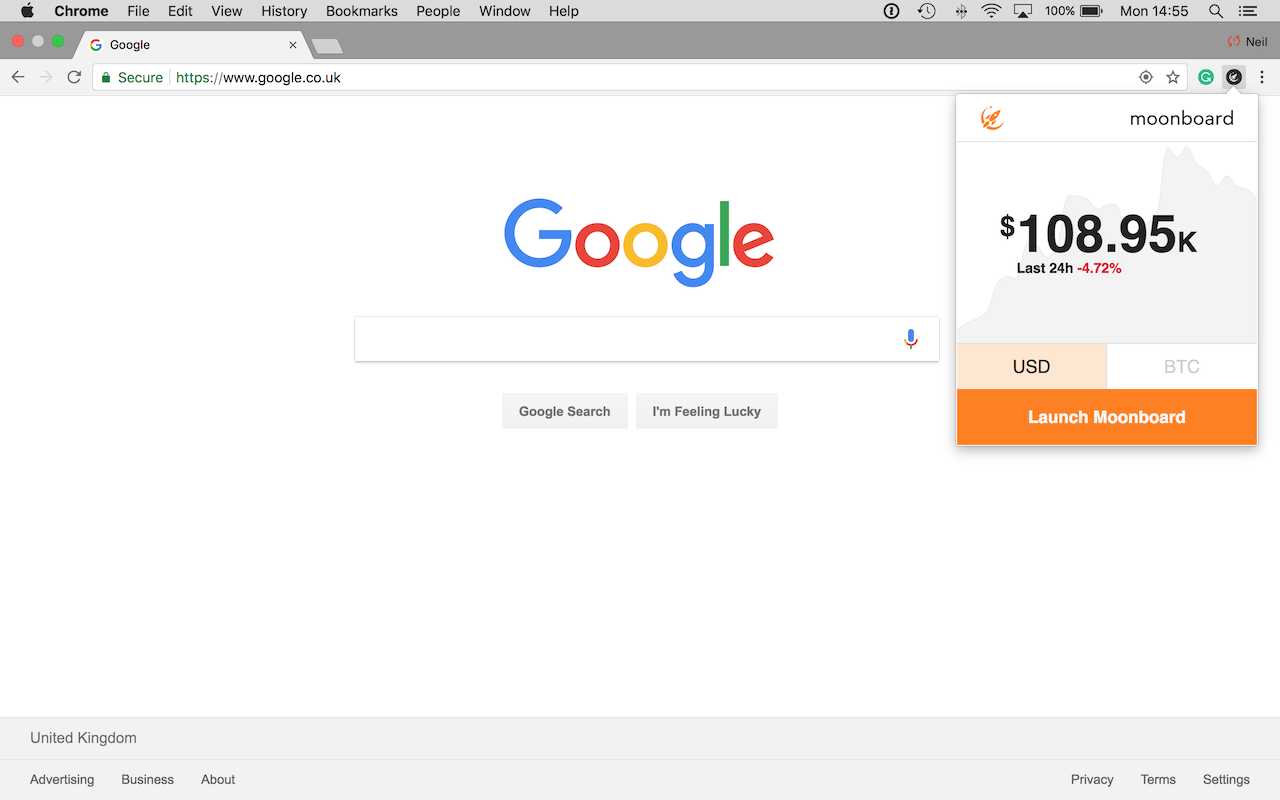Viewport: 1280px width, 800px height.
Task: Click the green Secure padlock icon
Action: (x=106, y=77)
